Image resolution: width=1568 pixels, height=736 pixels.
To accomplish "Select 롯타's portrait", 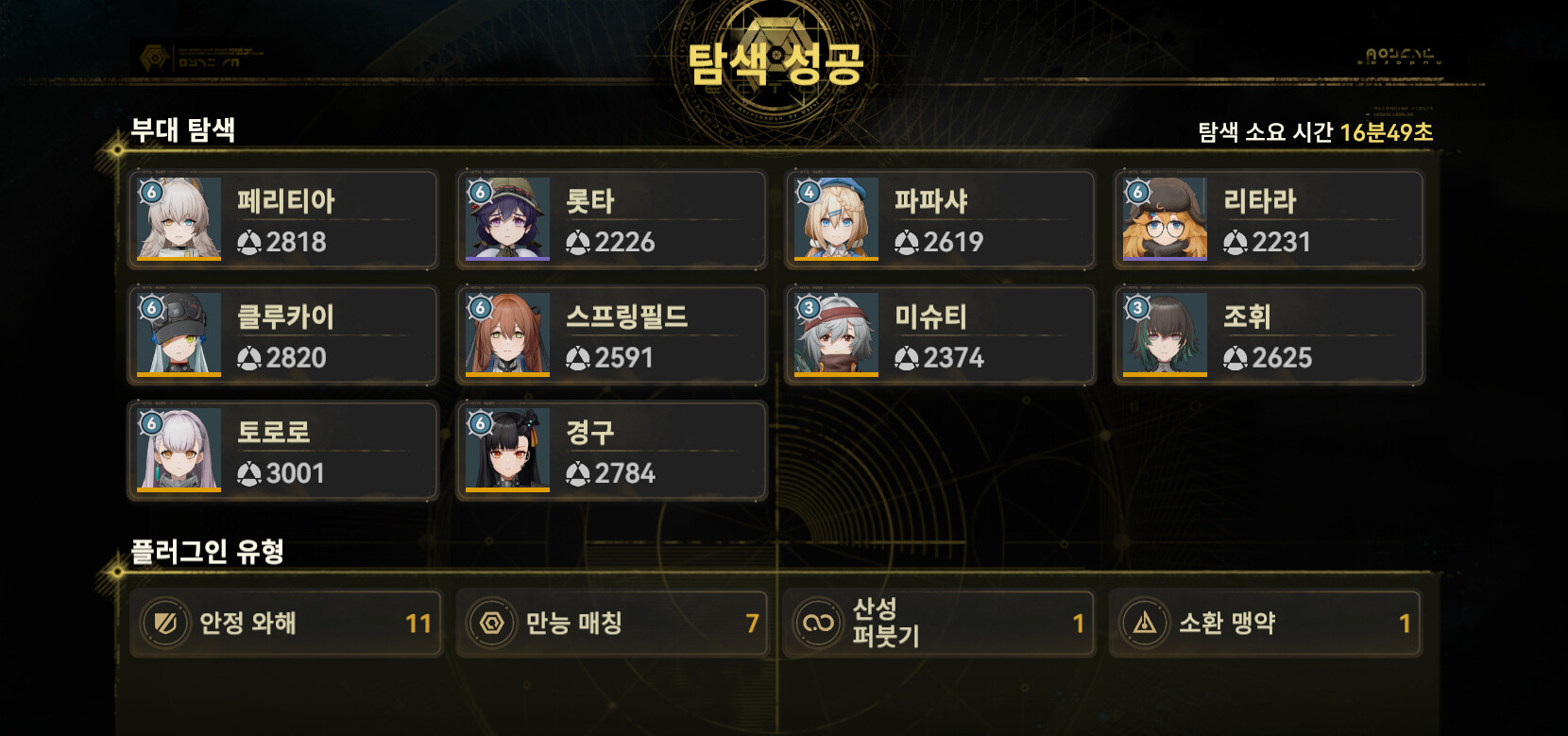I will (x=507, y=219).
